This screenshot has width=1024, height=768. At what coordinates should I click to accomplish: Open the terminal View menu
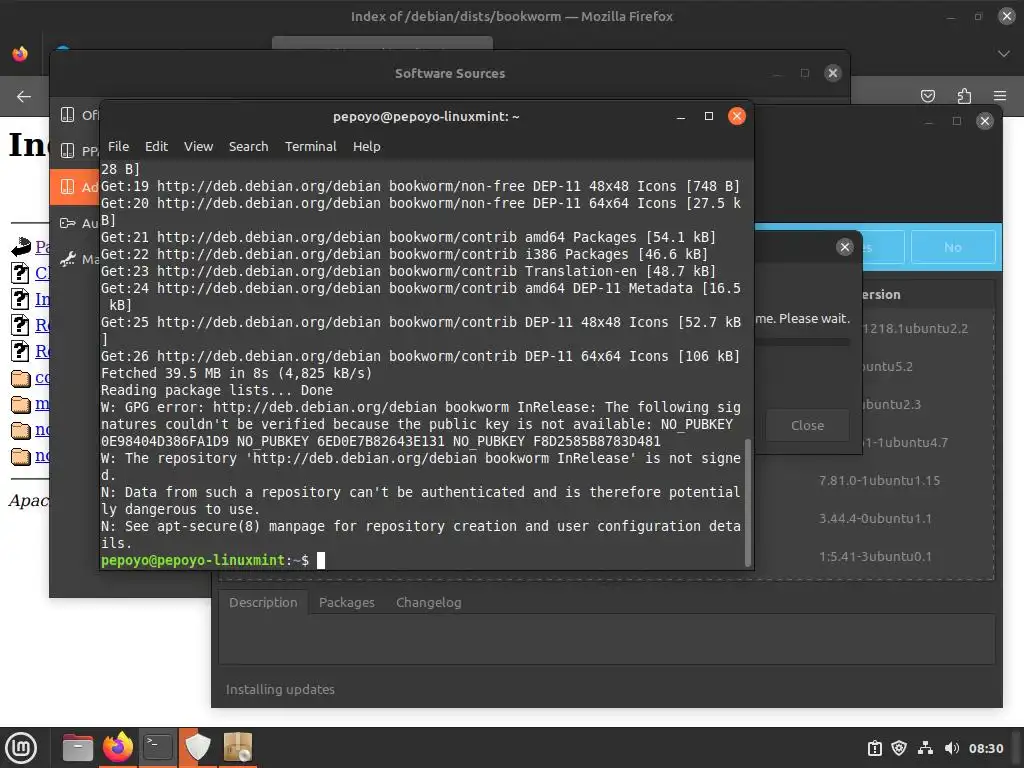pyautogui.click(x=199, y=146)
